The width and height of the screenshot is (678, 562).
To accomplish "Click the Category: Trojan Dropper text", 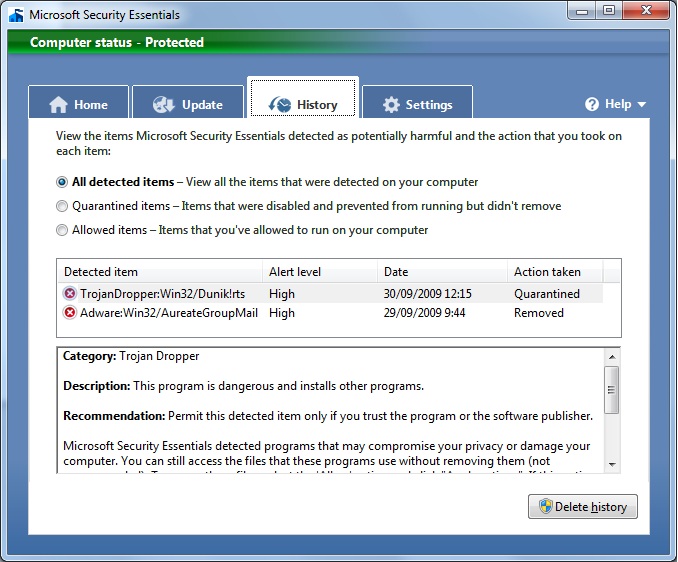I will [131, 356].
